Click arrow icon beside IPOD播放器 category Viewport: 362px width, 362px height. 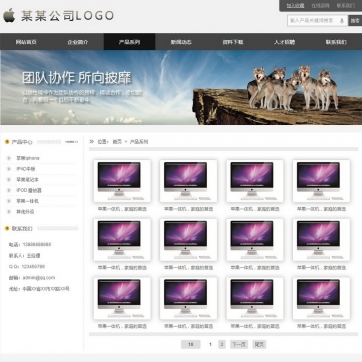[9, 190]
